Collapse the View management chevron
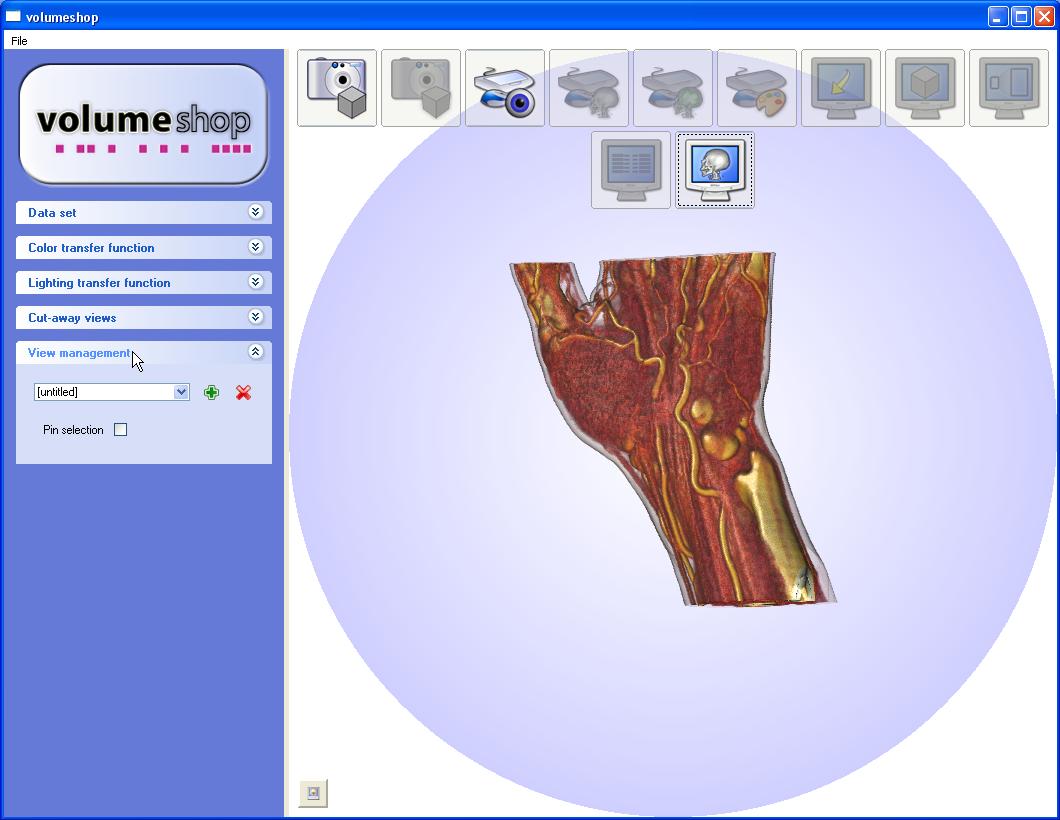The width and height of the screenshot is (1060, 820). tap(256, 352)
